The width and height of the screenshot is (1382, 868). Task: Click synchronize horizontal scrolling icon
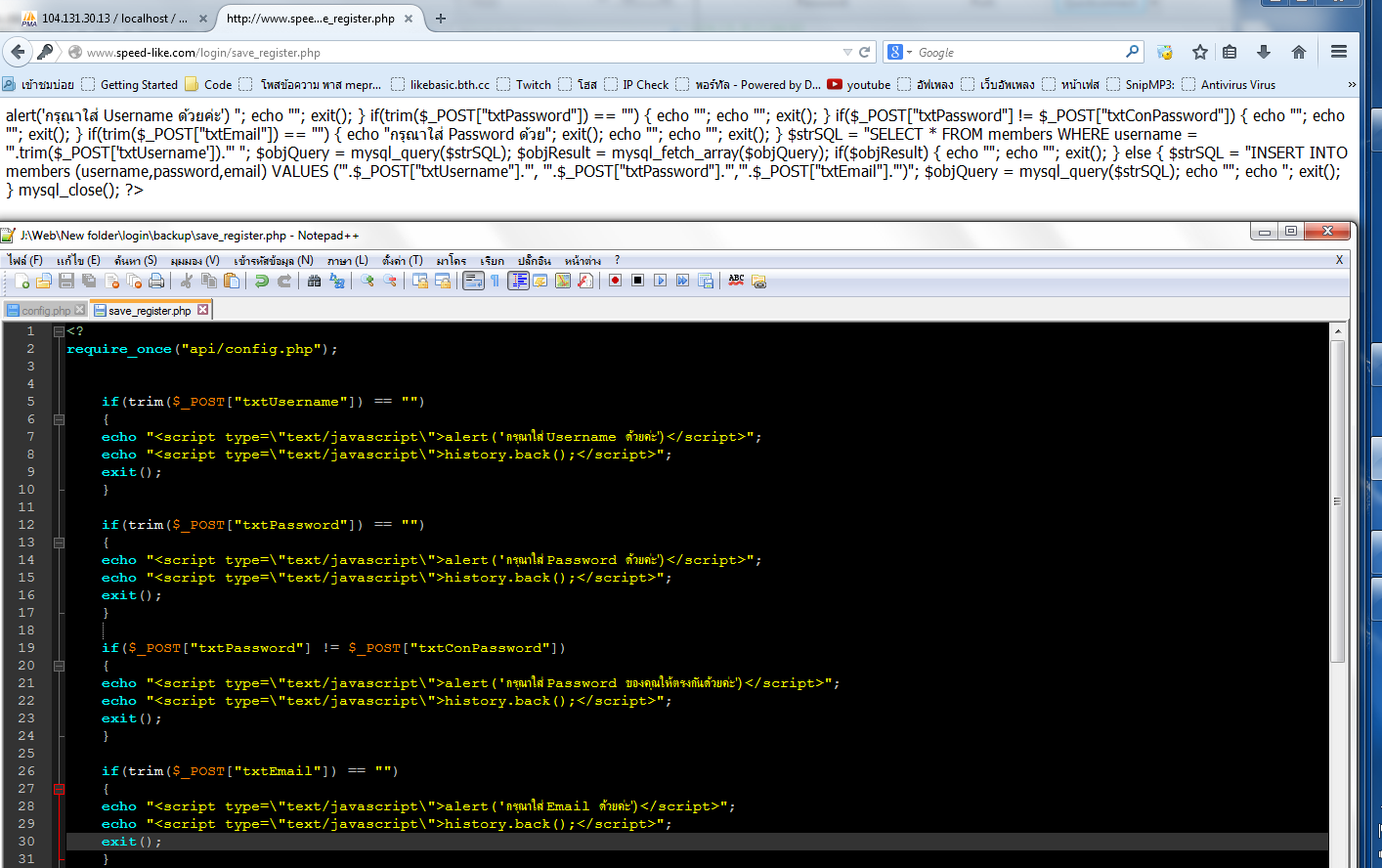pos(442,282)
